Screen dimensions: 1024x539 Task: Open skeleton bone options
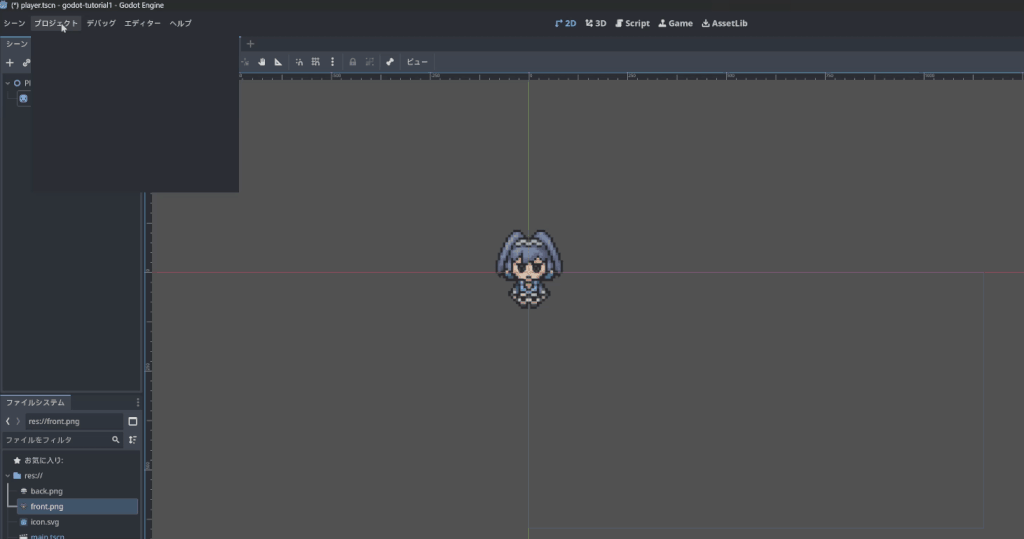click(x=390, y=62)
